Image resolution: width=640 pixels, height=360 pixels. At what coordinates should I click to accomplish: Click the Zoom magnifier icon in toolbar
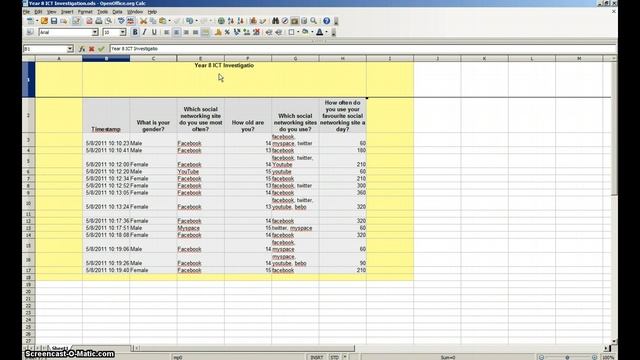click(x=313, y=21)
